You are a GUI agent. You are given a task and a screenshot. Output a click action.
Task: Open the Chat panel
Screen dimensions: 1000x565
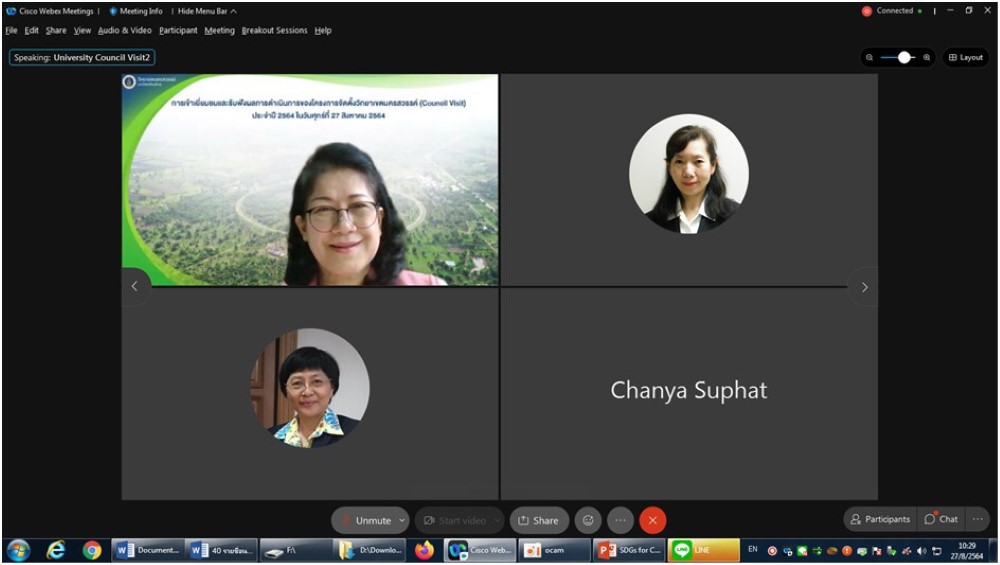[x=941, y=519]
